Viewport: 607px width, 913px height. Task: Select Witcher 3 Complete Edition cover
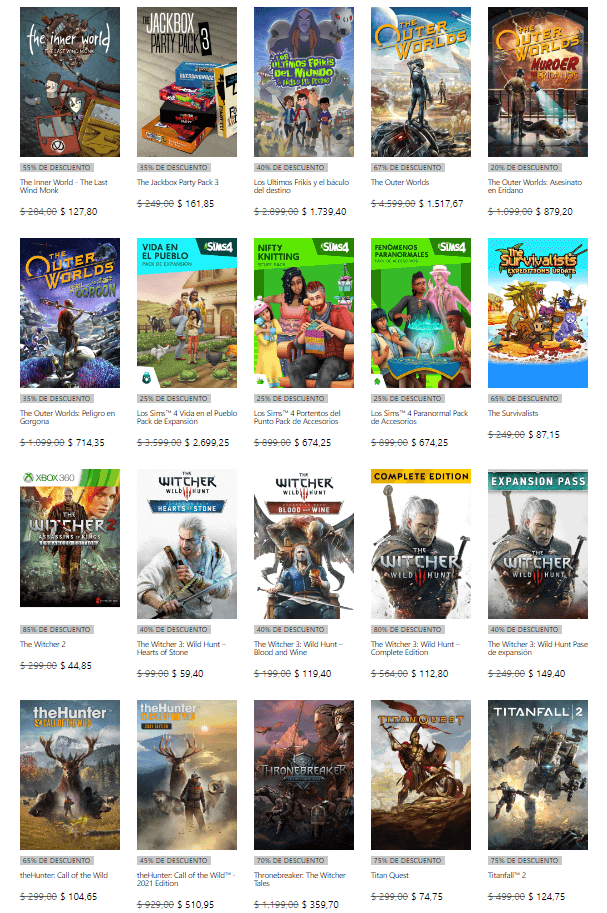tap(421, 544)
